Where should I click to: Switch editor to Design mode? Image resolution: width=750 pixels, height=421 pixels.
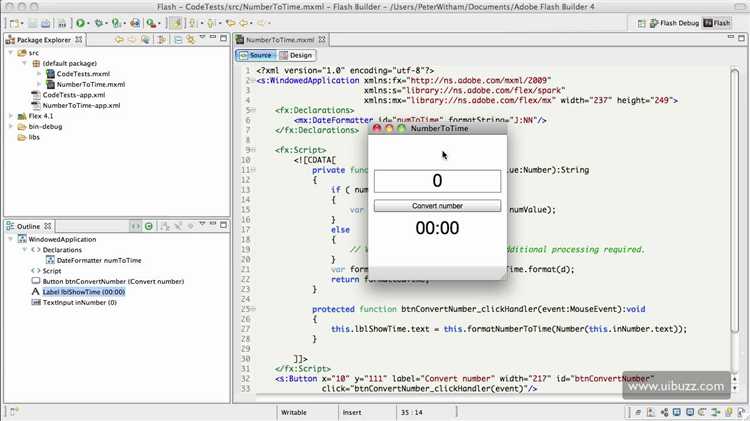(x=296, y=55)
